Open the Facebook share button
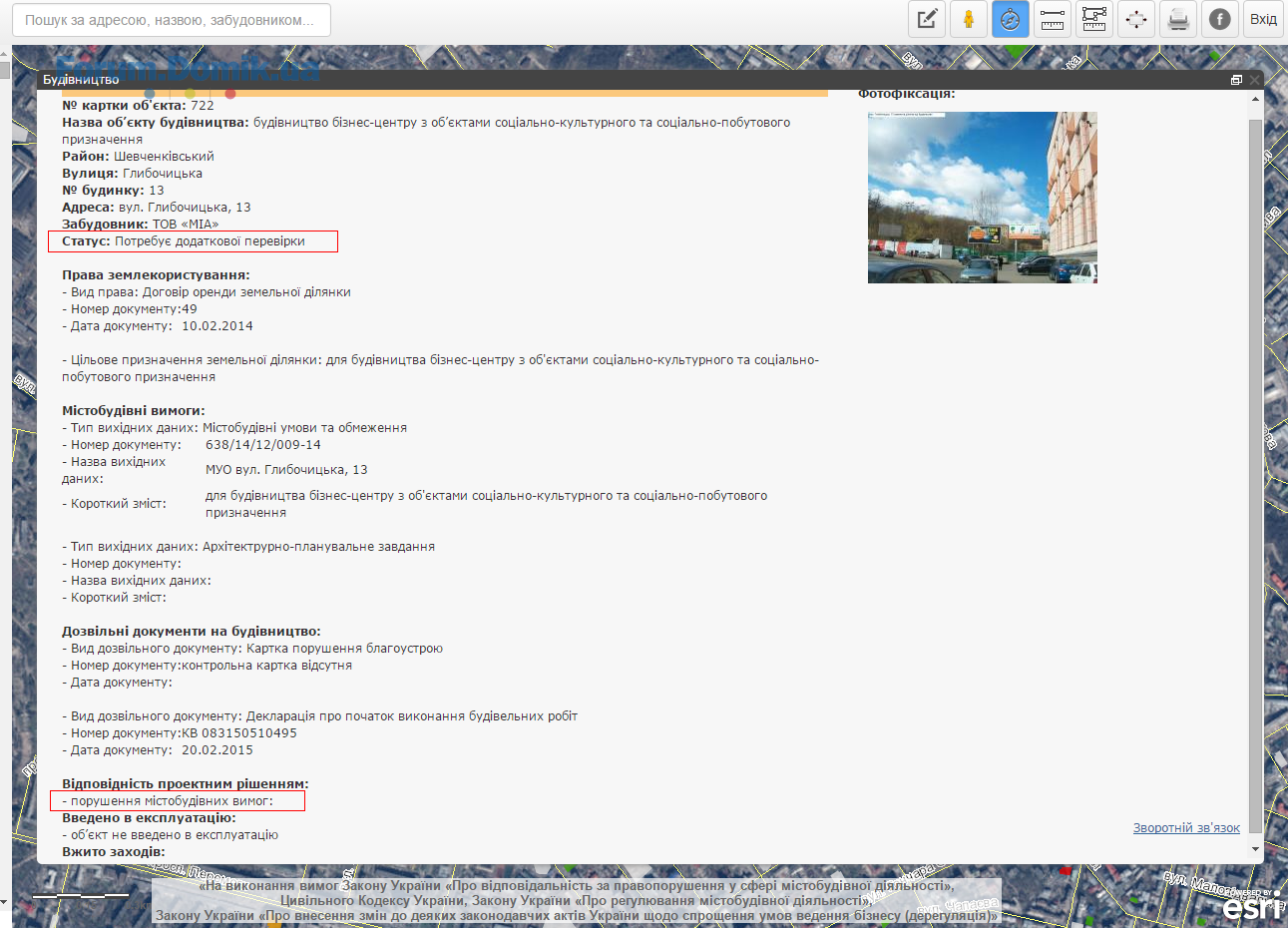1288x928 pixels. click(1220, 19)
